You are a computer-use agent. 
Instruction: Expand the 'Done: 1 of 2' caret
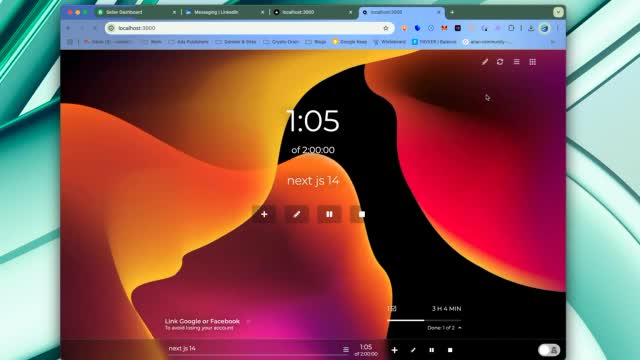tap(460, 328)
